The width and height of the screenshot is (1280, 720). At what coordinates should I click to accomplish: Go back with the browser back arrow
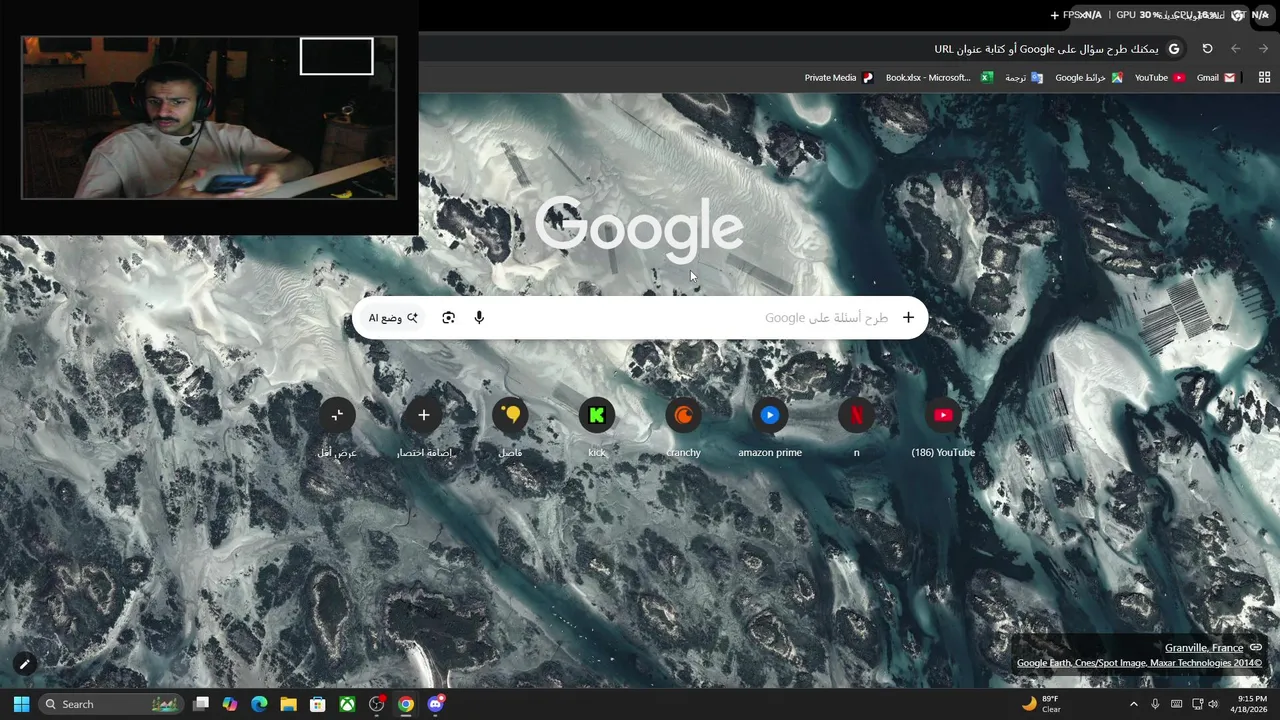point(1236,49)
